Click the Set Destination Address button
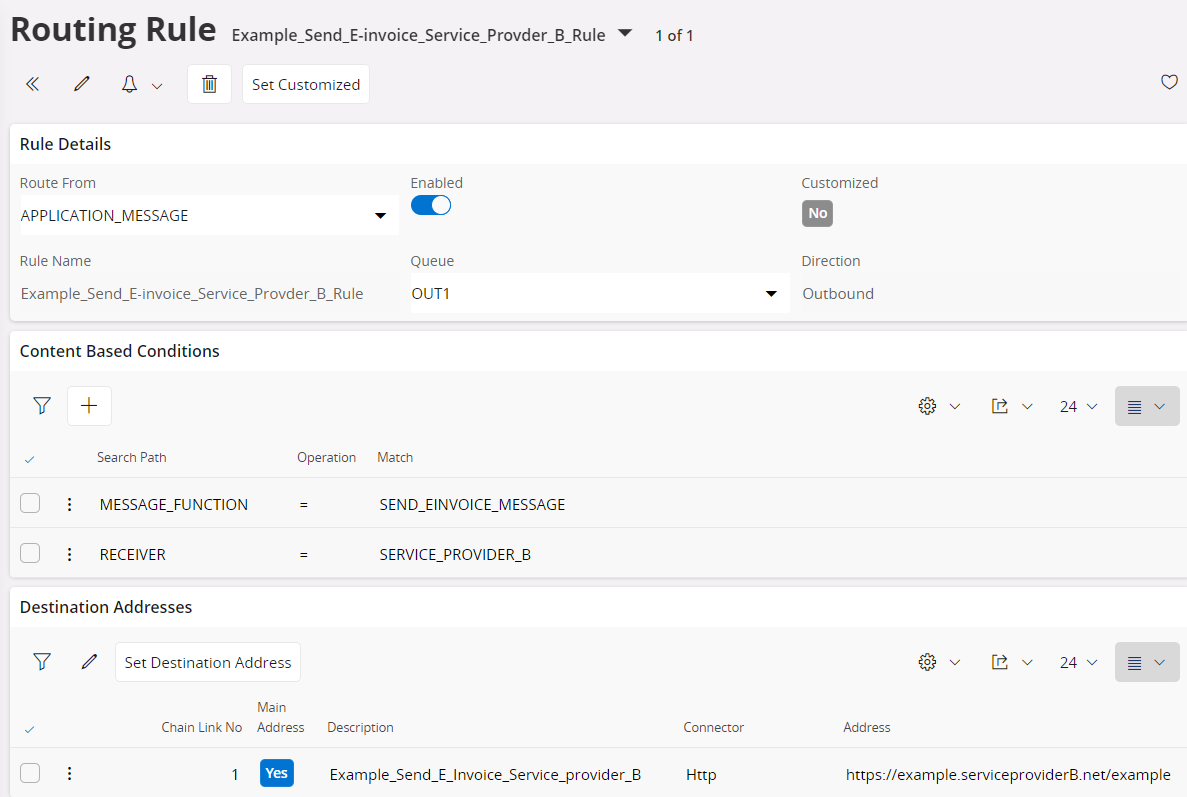This screenshot has height=797, width=1187. point(207,661)
